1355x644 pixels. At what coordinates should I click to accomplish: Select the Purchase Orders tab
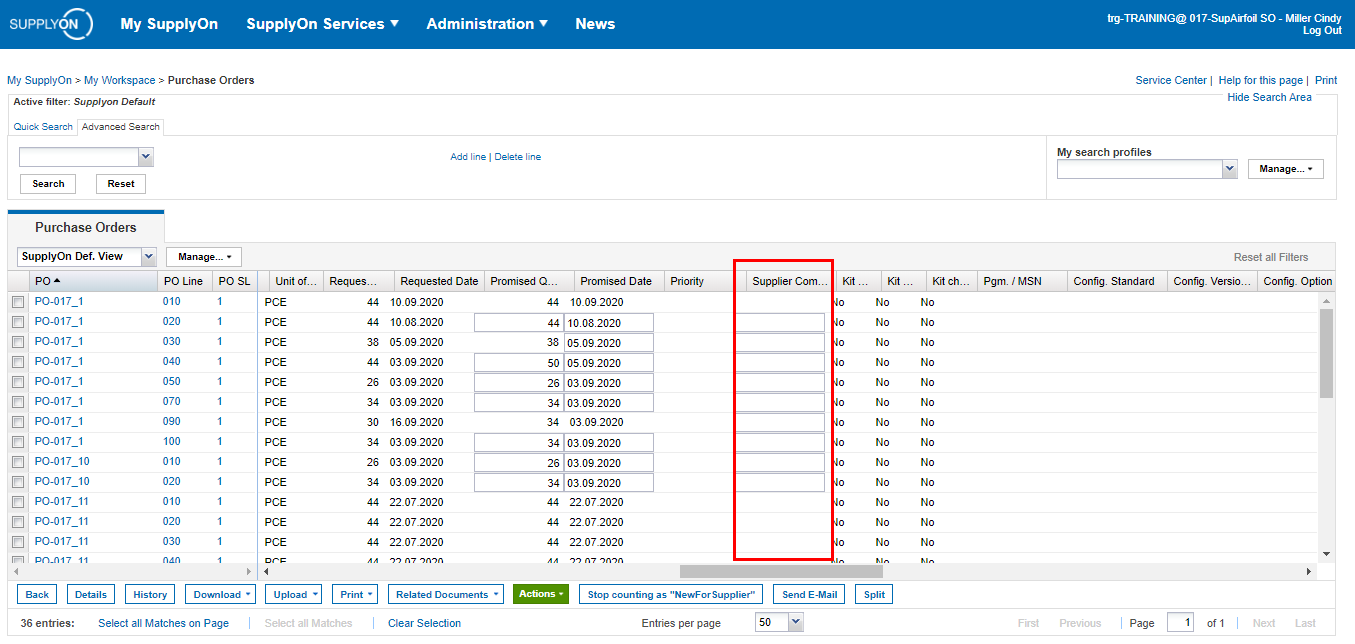pyautogui.click(x=86, y=227)
